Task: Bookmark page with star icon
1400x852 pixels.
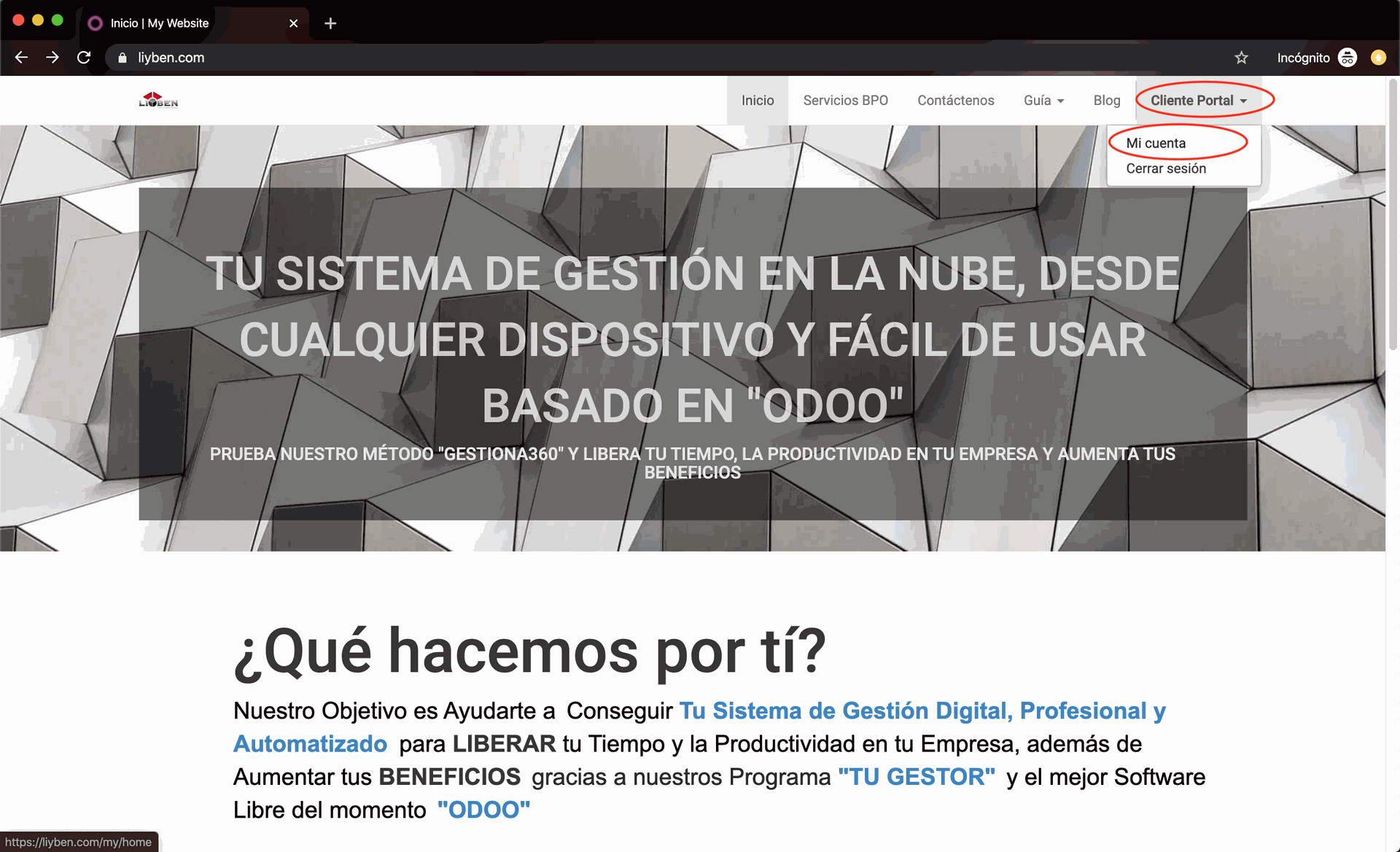Action: (x=1241, y=58)
